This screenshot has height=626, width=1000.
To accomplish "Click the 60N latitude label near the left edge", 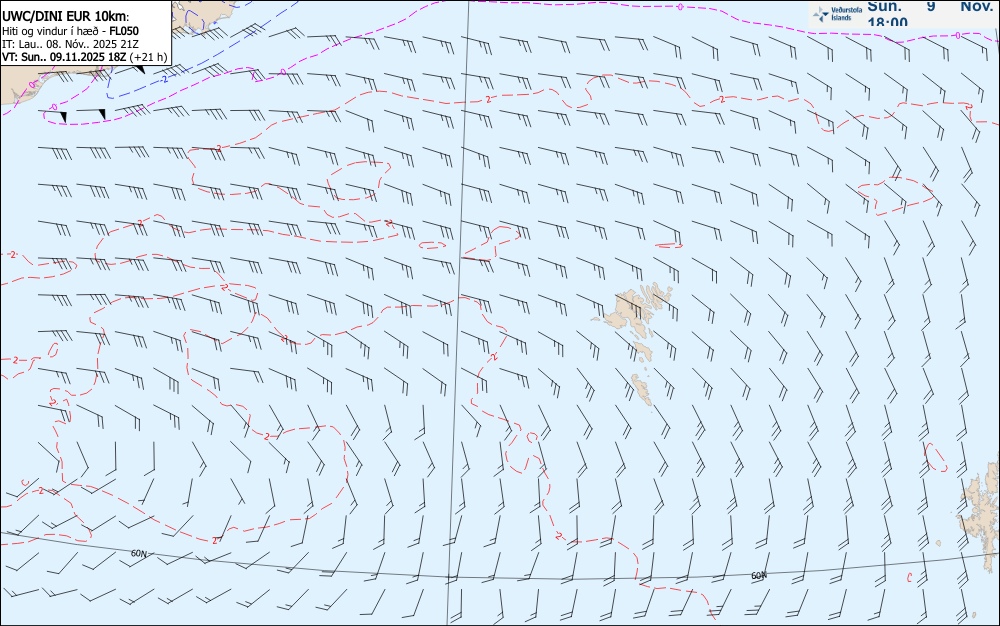I will [x=138, y=553].
